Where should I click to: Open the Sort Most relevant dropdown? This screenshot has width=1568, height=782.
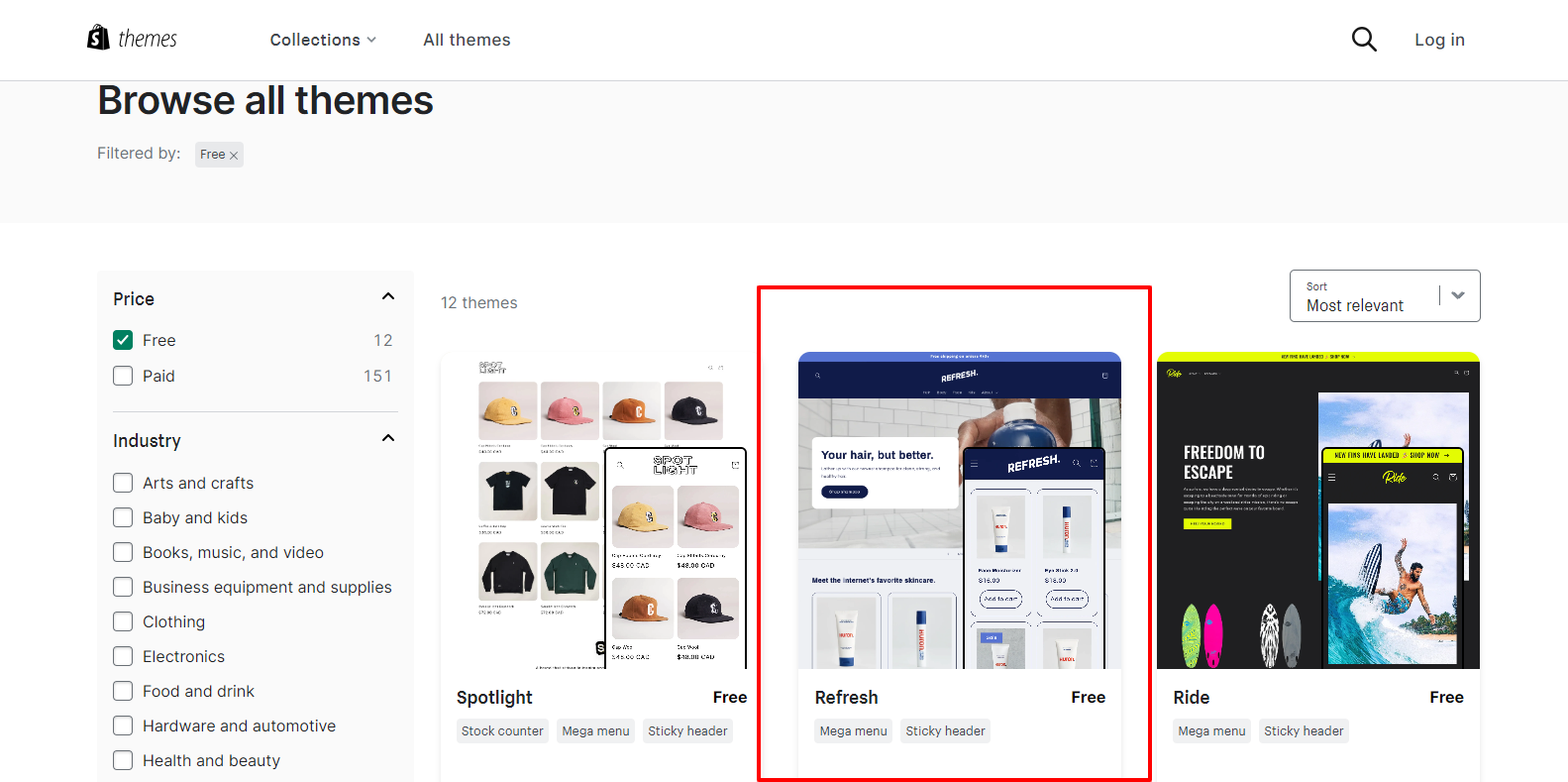click(x=1385, y=295)
